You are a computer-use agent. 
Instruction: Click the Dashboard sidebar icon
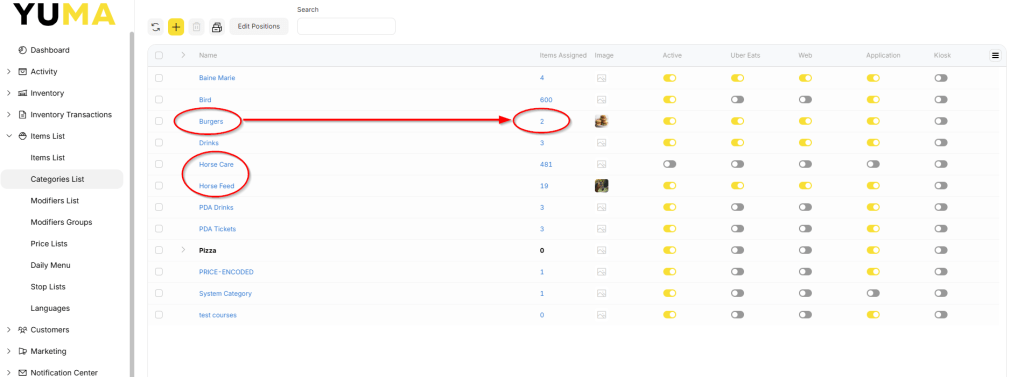pos(23,50)
